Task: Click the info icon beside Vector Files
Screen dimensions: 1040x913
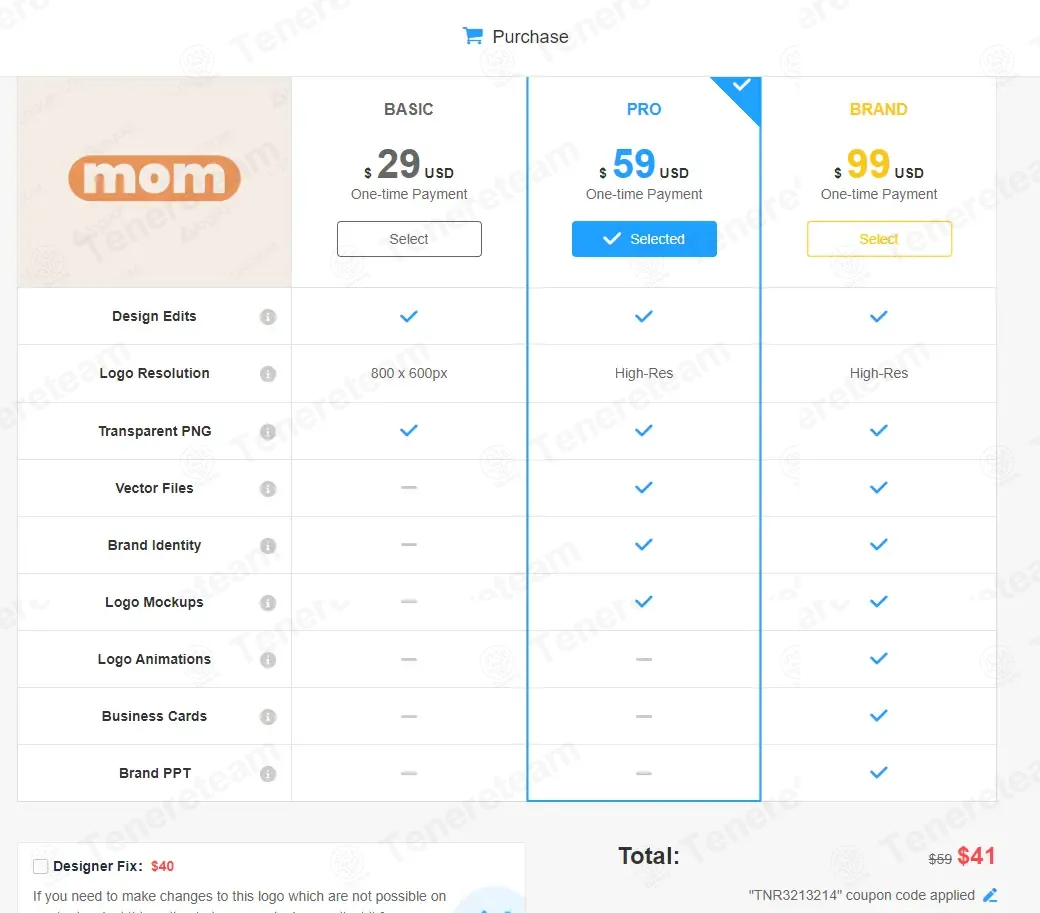Action: click(268, 489)
